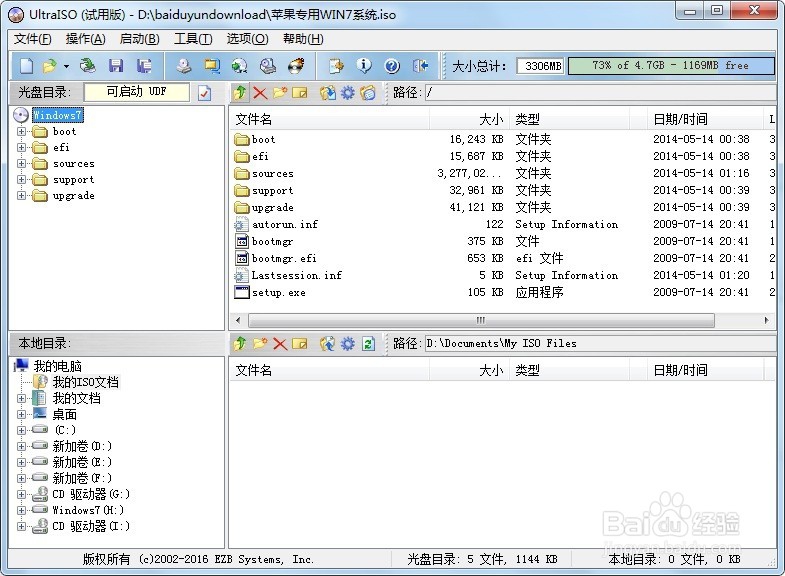Expand 我的文档 in local tree

(21, 398)
